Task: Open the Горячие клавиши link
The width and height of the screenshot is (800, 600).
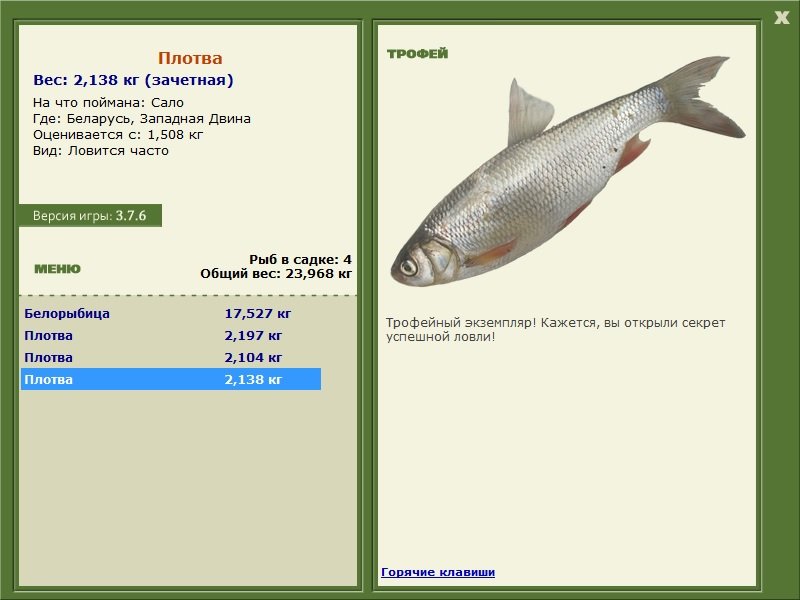Action: click(x=438, y=572)
